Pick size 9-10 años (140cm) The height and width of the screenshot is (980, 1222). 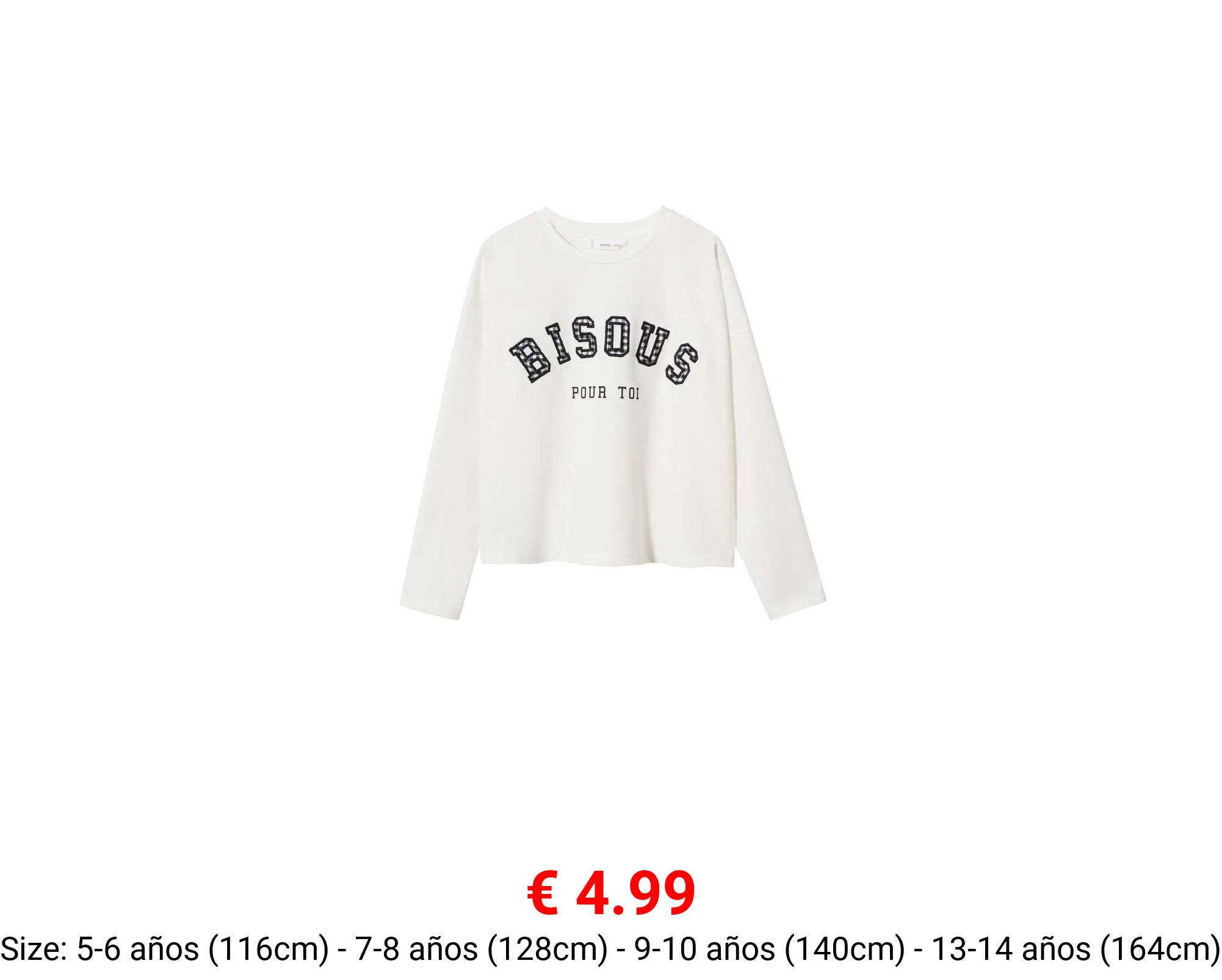[x=769, y=949]
